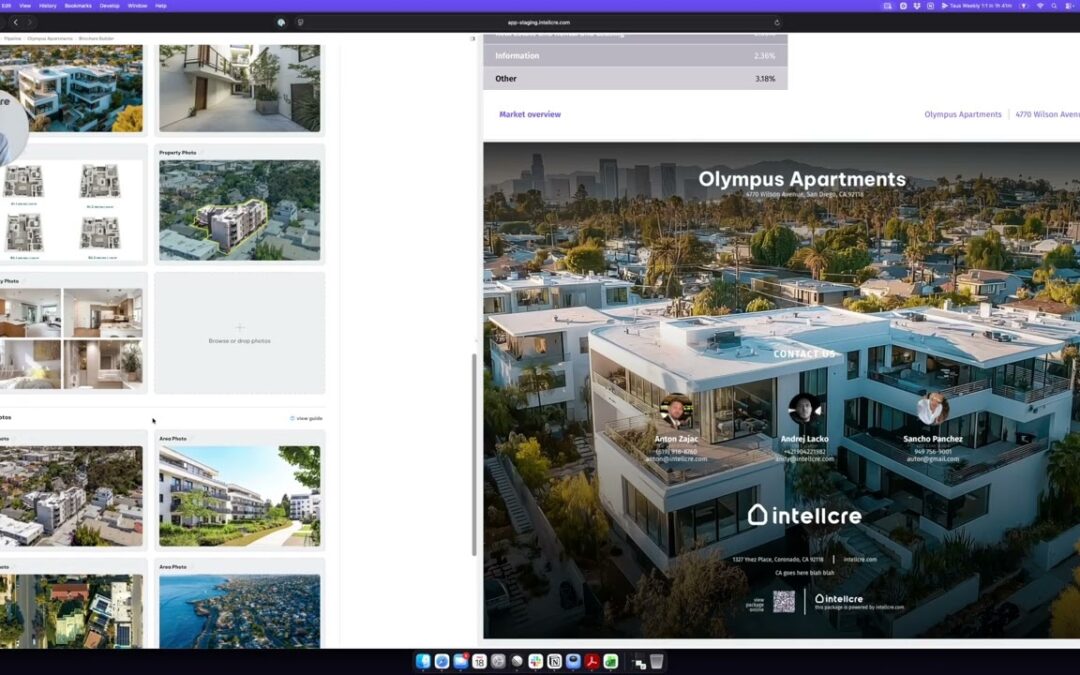Select the courtyard walkway property photo
The width and height of the screenshot is (1080, 675).
(x=240, y=88)
